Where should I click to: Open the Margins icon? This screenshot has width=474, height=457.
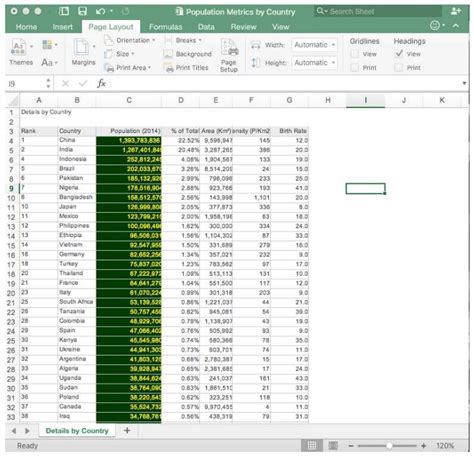tap(81, 47)
